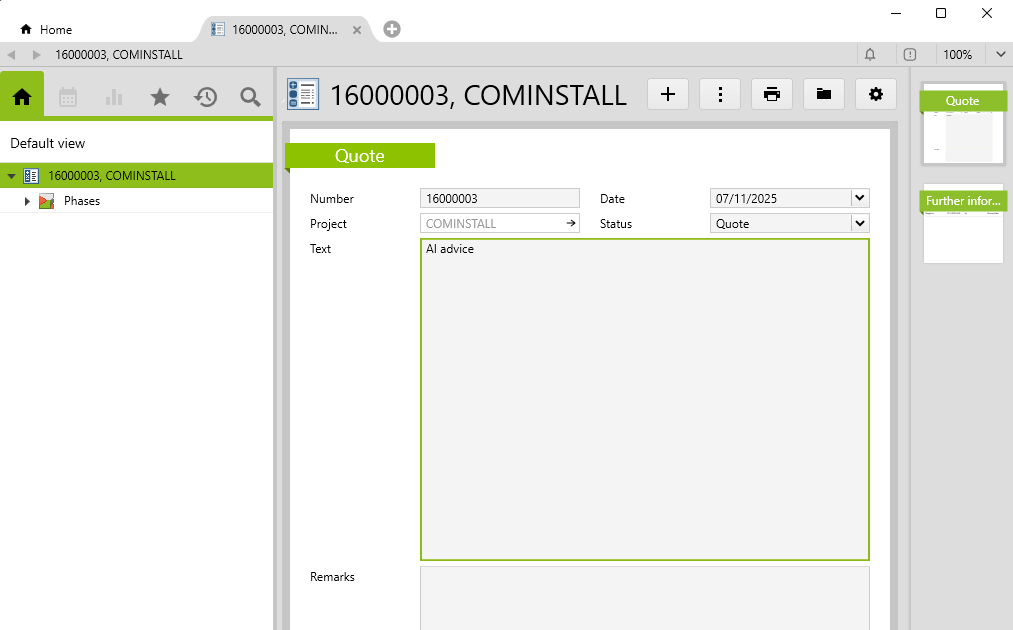Open the calendar view in sidebar
This screenshot has height=630, width=1013.
[68, 97]
